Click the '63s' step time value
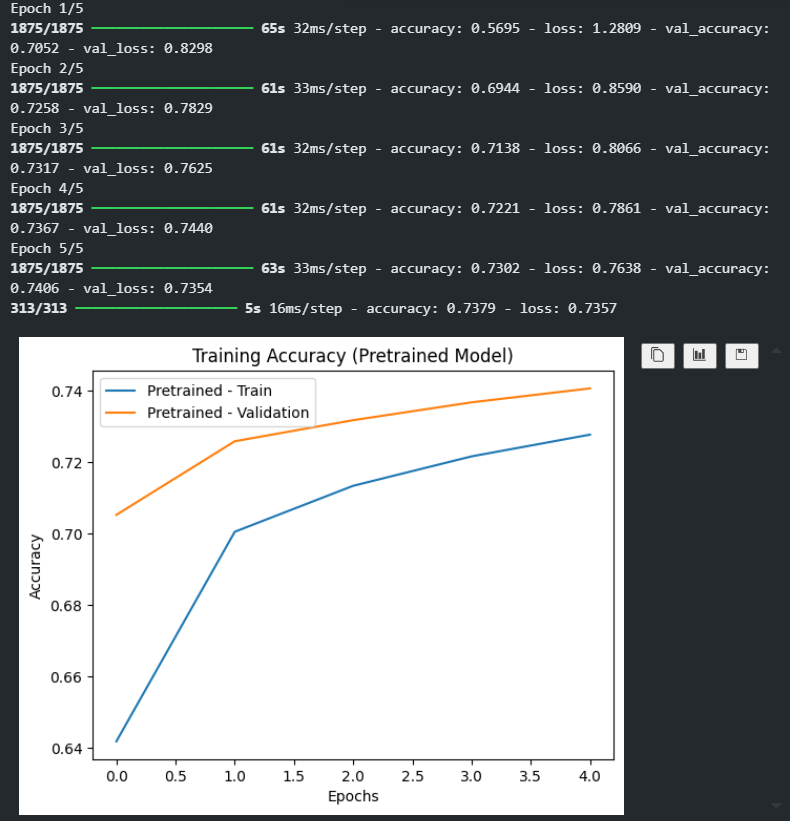 pos(273,268)
